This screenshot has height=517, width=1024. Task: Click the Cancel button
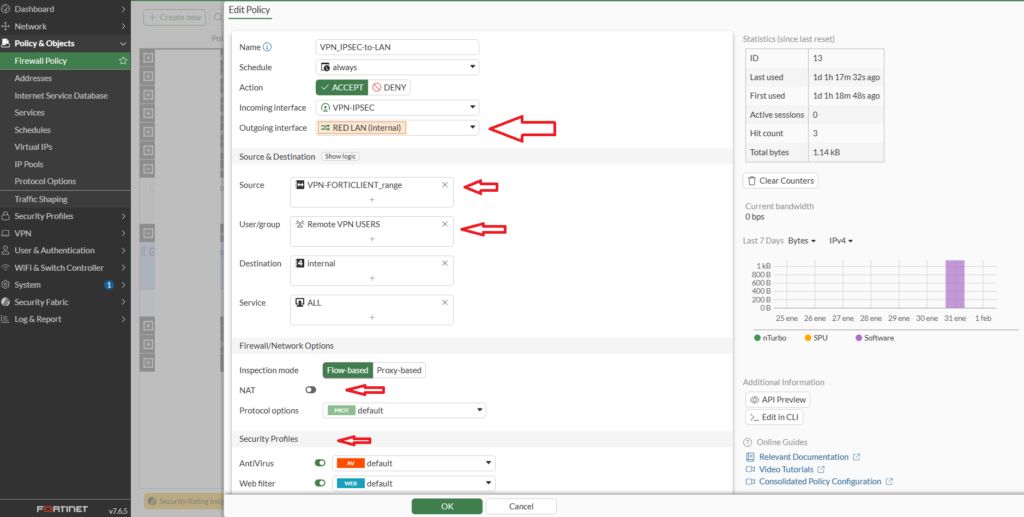(521, 507)
